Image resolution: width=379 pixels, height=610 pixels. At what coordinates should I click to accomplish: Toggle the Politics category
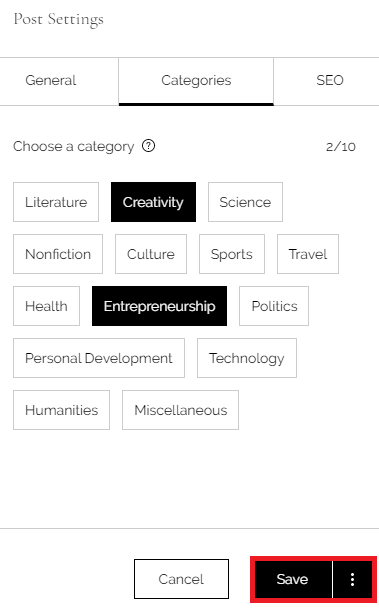click(274, 306)
